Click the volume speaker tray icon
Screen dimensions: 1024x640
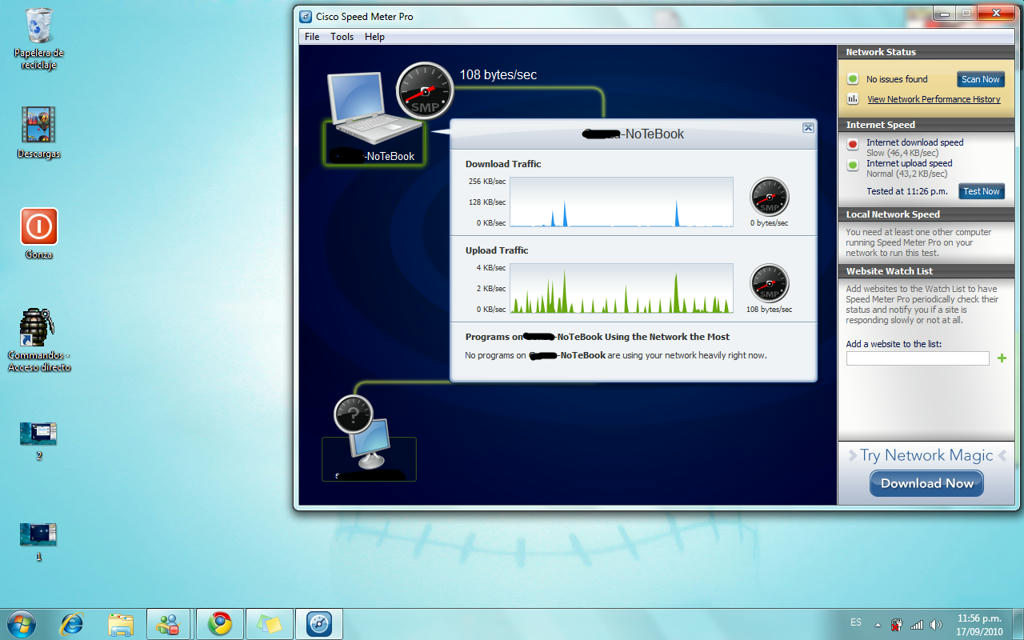coord(936,625)
